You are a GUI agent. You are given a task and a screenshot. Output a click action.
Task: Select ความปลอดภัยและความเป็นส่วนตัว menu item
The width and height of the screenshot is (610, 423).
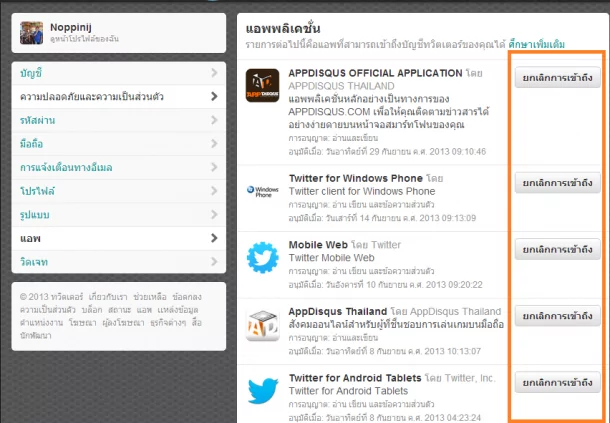point(119,97)
